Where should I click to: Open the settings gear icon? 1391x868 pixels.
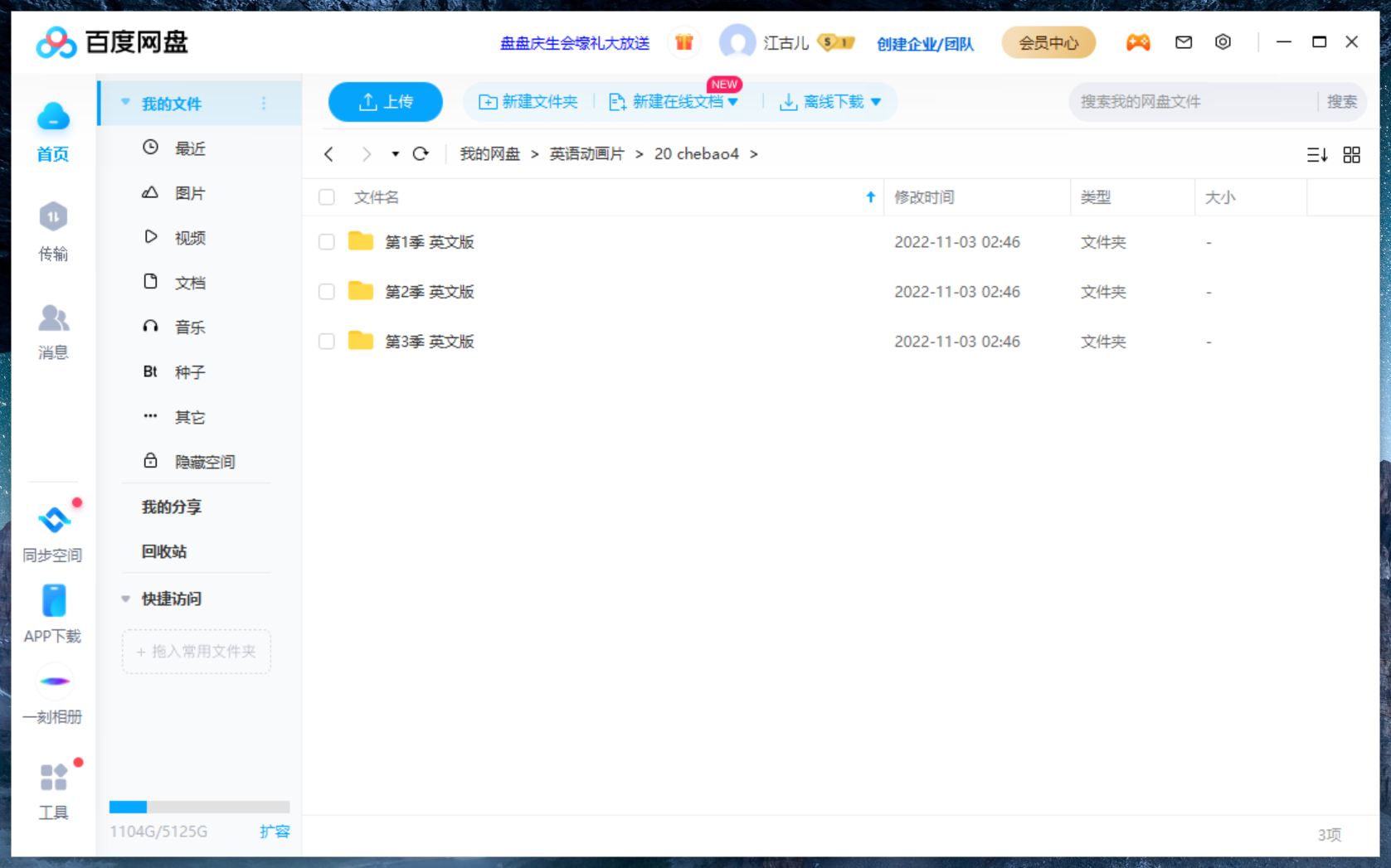[x=1223, y=42]
